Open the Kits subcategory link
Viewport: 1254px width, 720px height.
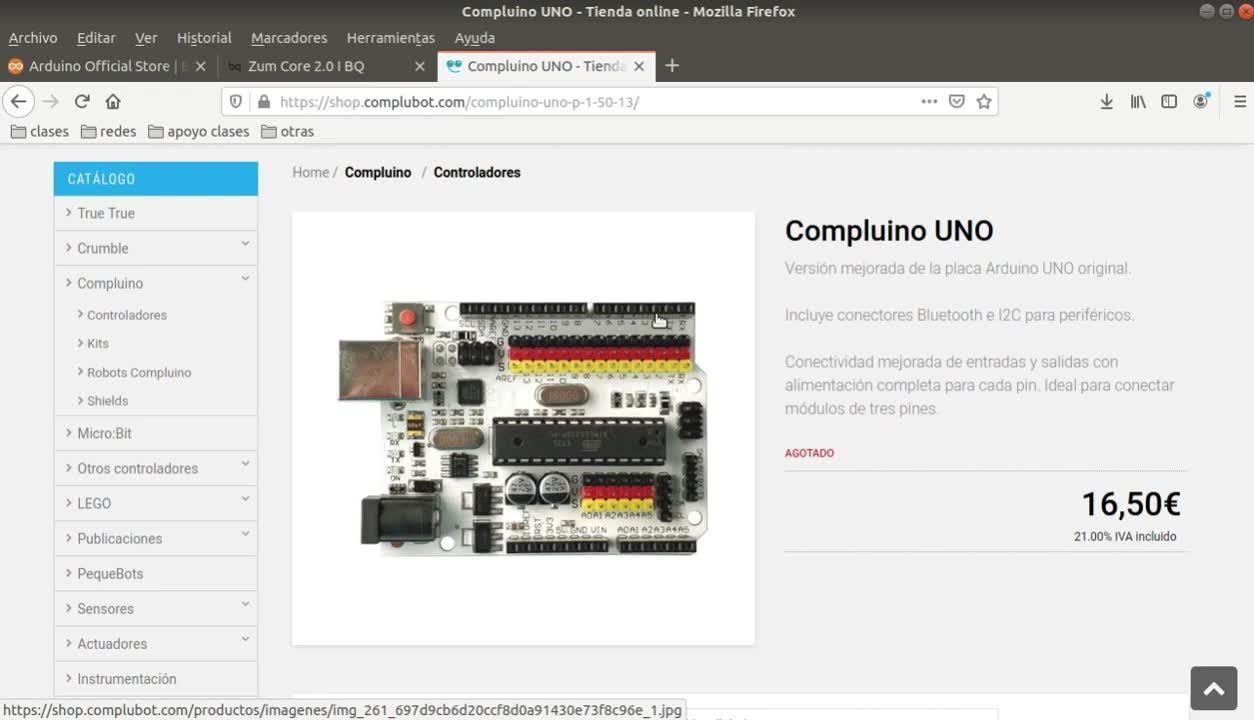coord(98,343)
